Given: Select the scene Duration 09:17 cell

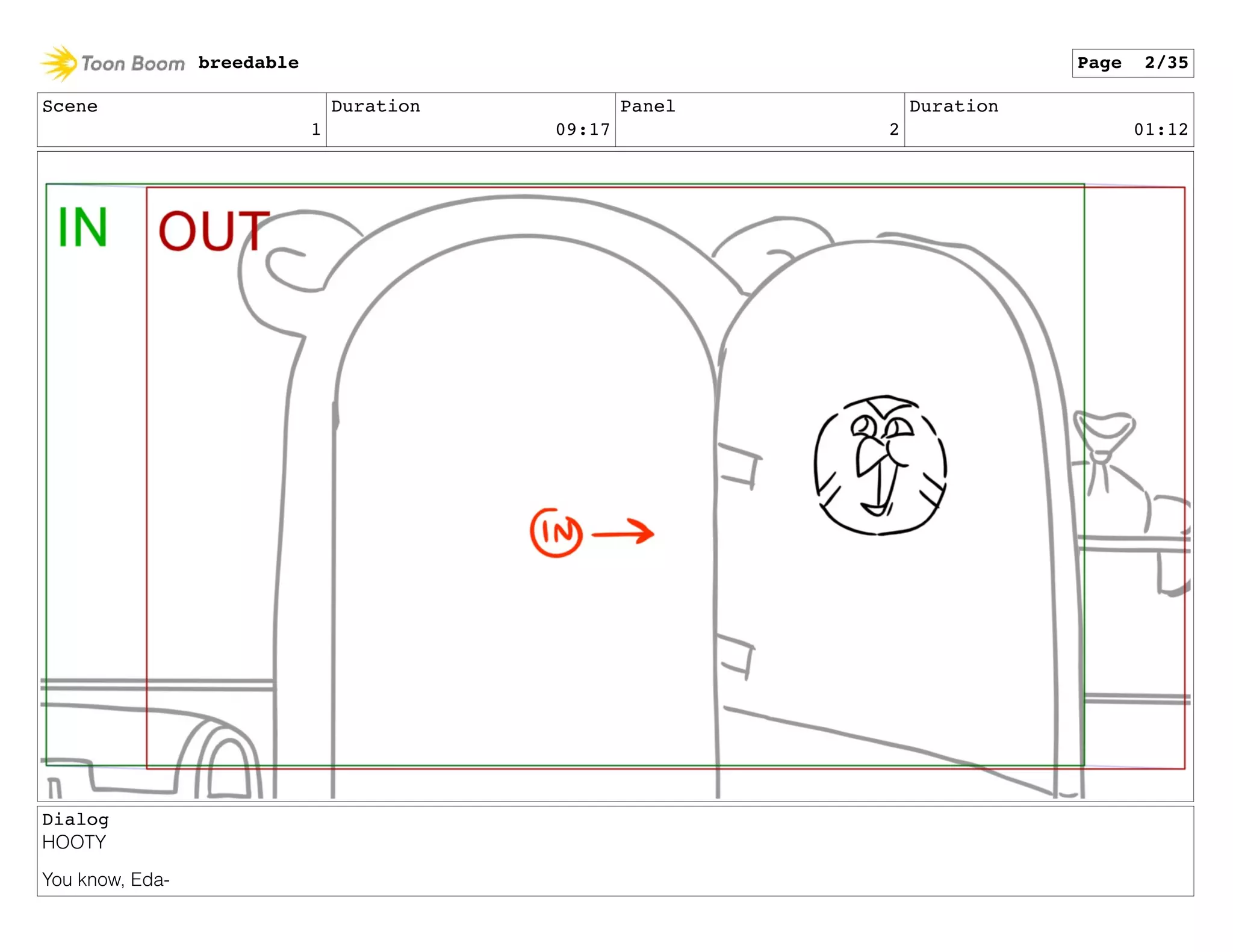Looking at the screenshot, I should pos(470,119).
